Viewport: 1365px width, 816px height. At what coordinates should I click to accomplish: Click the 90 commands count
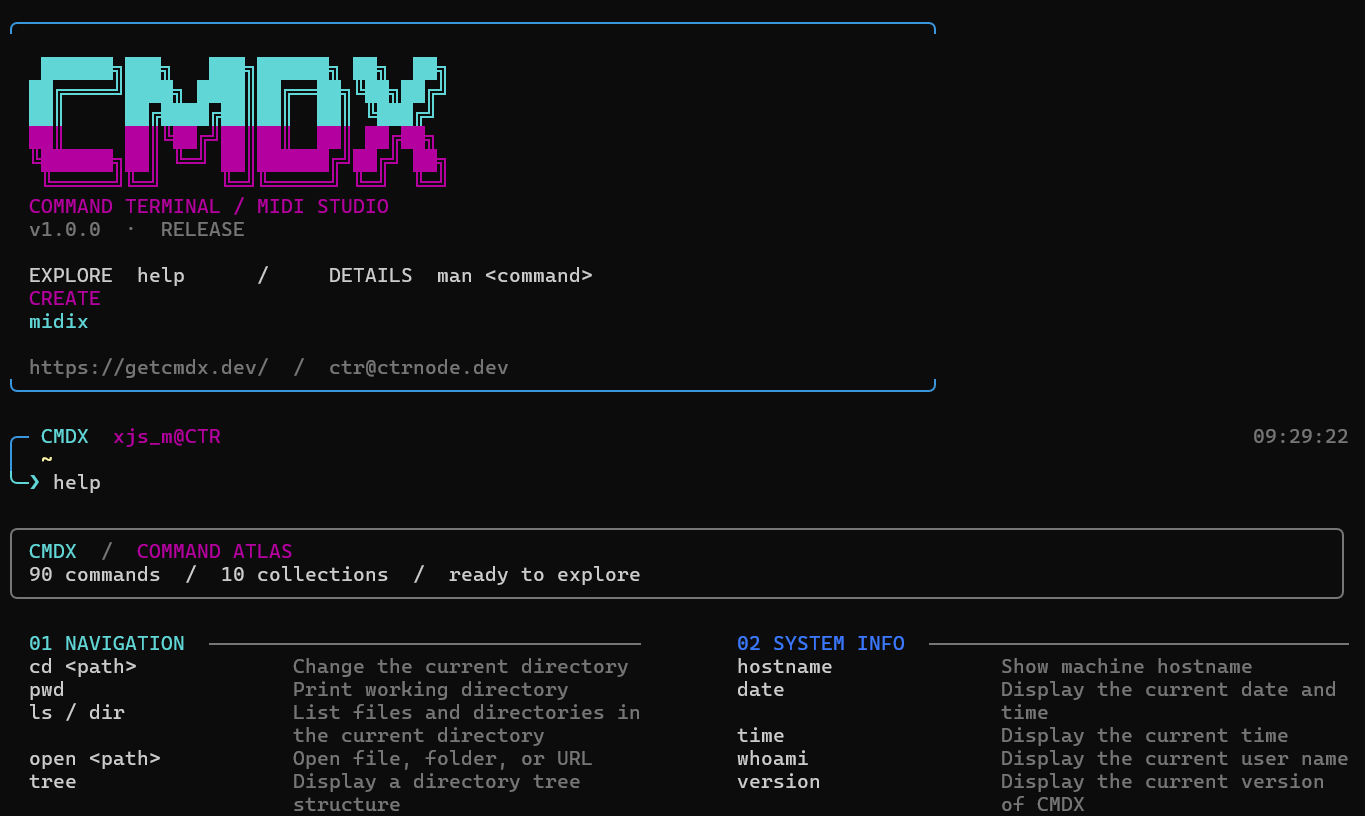point(95,574)
